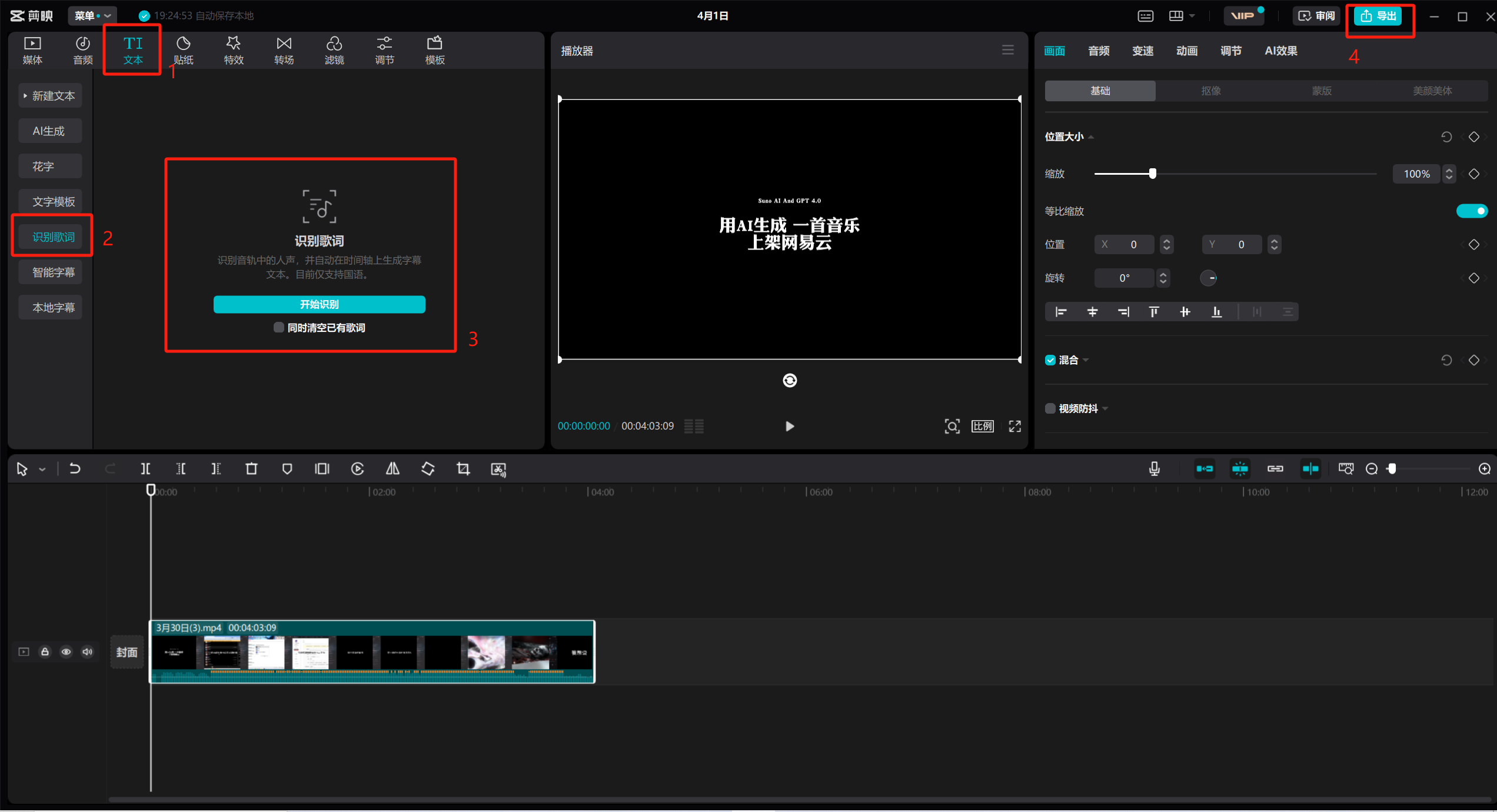
Task: Click the player hamburger menu icon
Action: pyautogui.click(x=1008, y=51)
